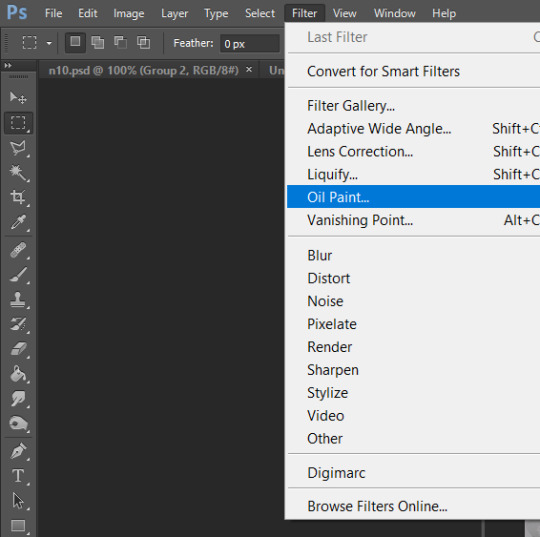Choose New selection mode

tap(75, 42)
